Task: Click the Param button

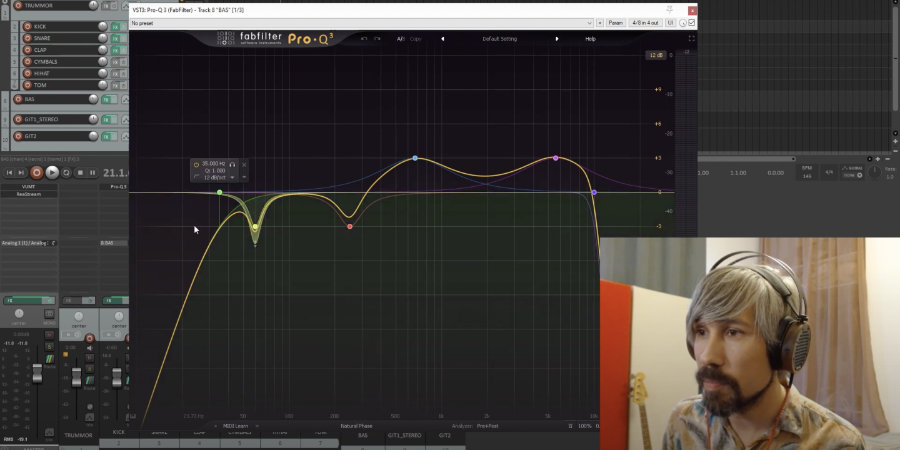Action: tap(615, 23)
